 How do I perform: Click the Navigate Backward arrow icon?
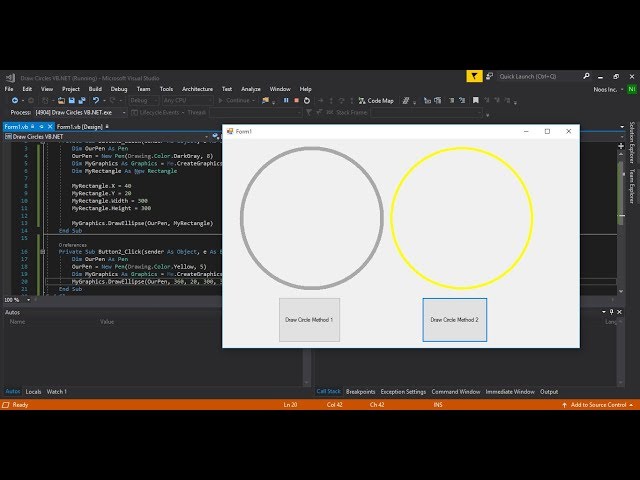pos(15,100)
